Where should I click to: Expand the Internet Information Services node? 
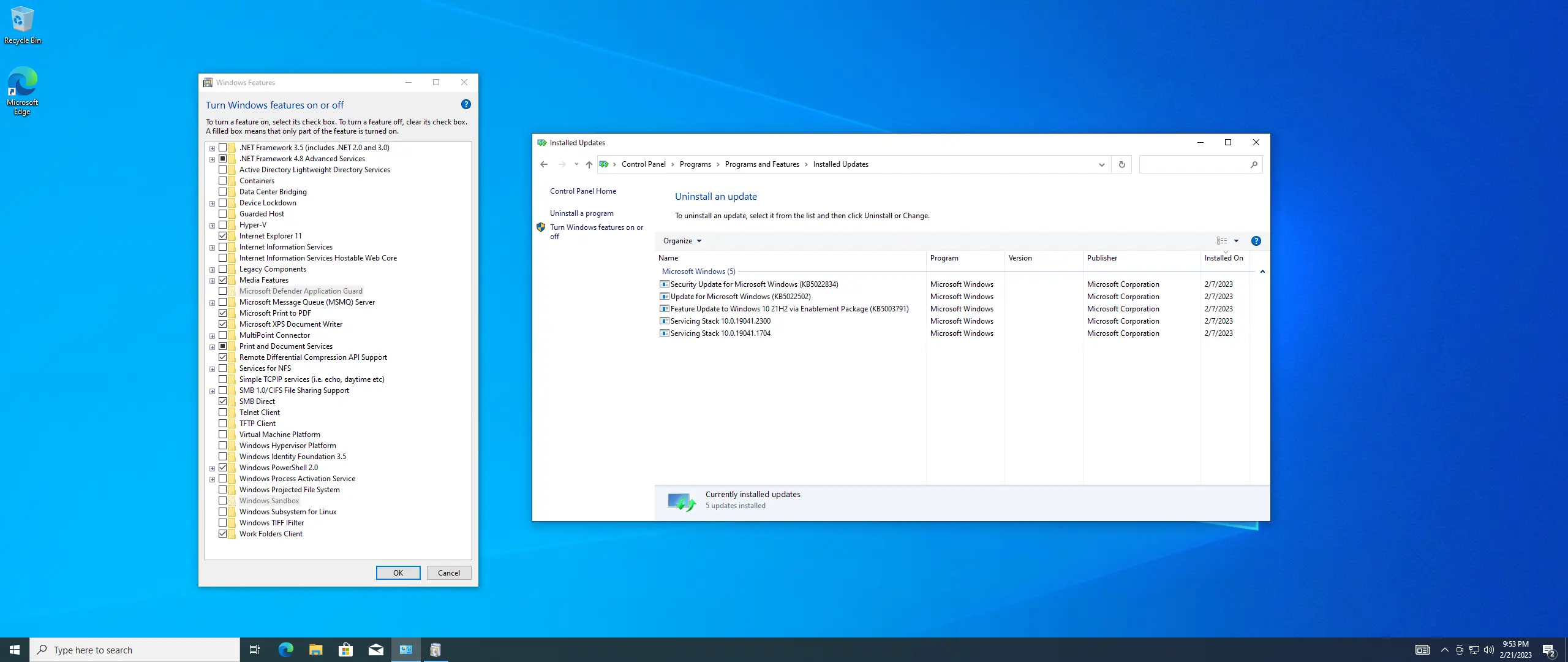[x=212, y=248]
